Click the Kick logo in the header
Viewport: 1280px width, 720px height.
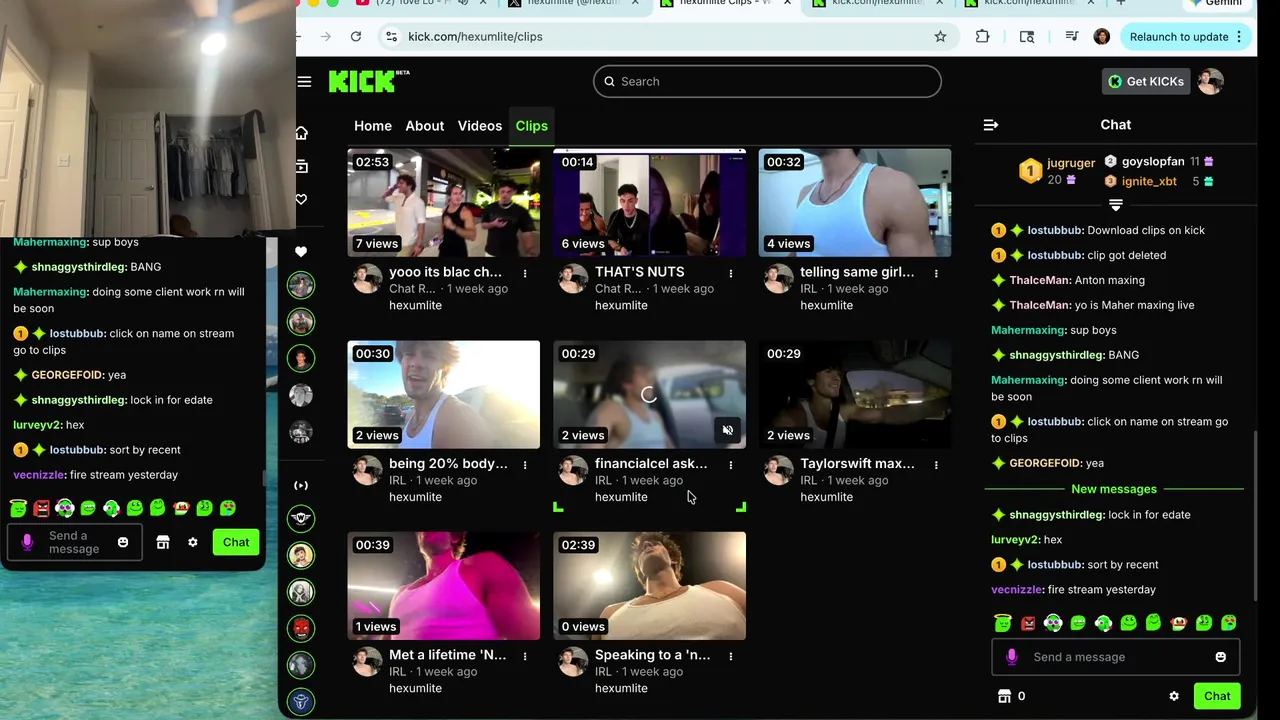(369, 81)
